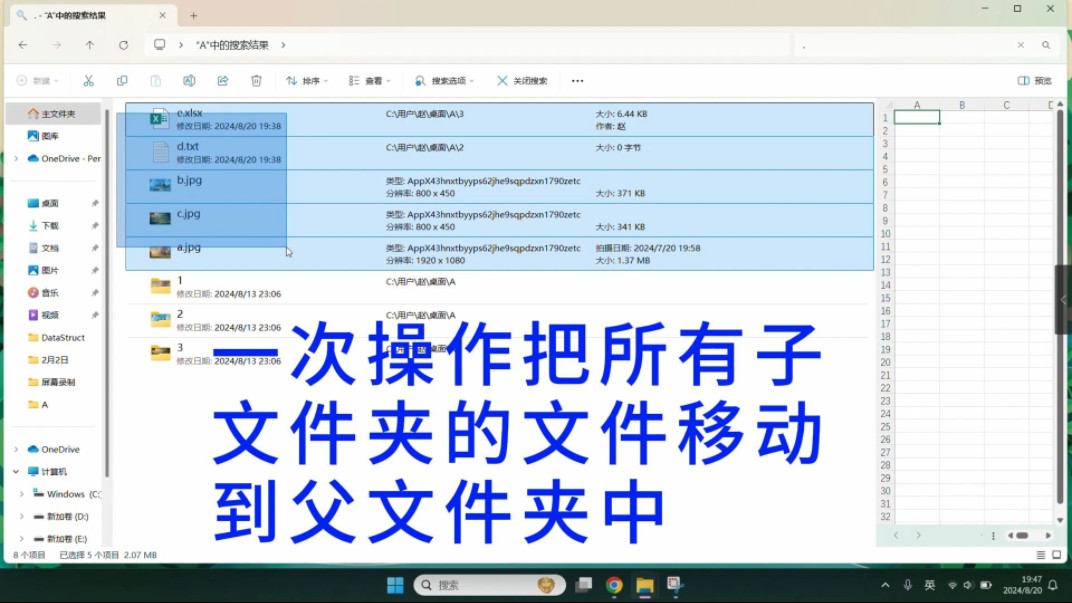Click the Copy icon in the toolbar
Viewport: 1072px width, 603px height.
tap(122, 80)
